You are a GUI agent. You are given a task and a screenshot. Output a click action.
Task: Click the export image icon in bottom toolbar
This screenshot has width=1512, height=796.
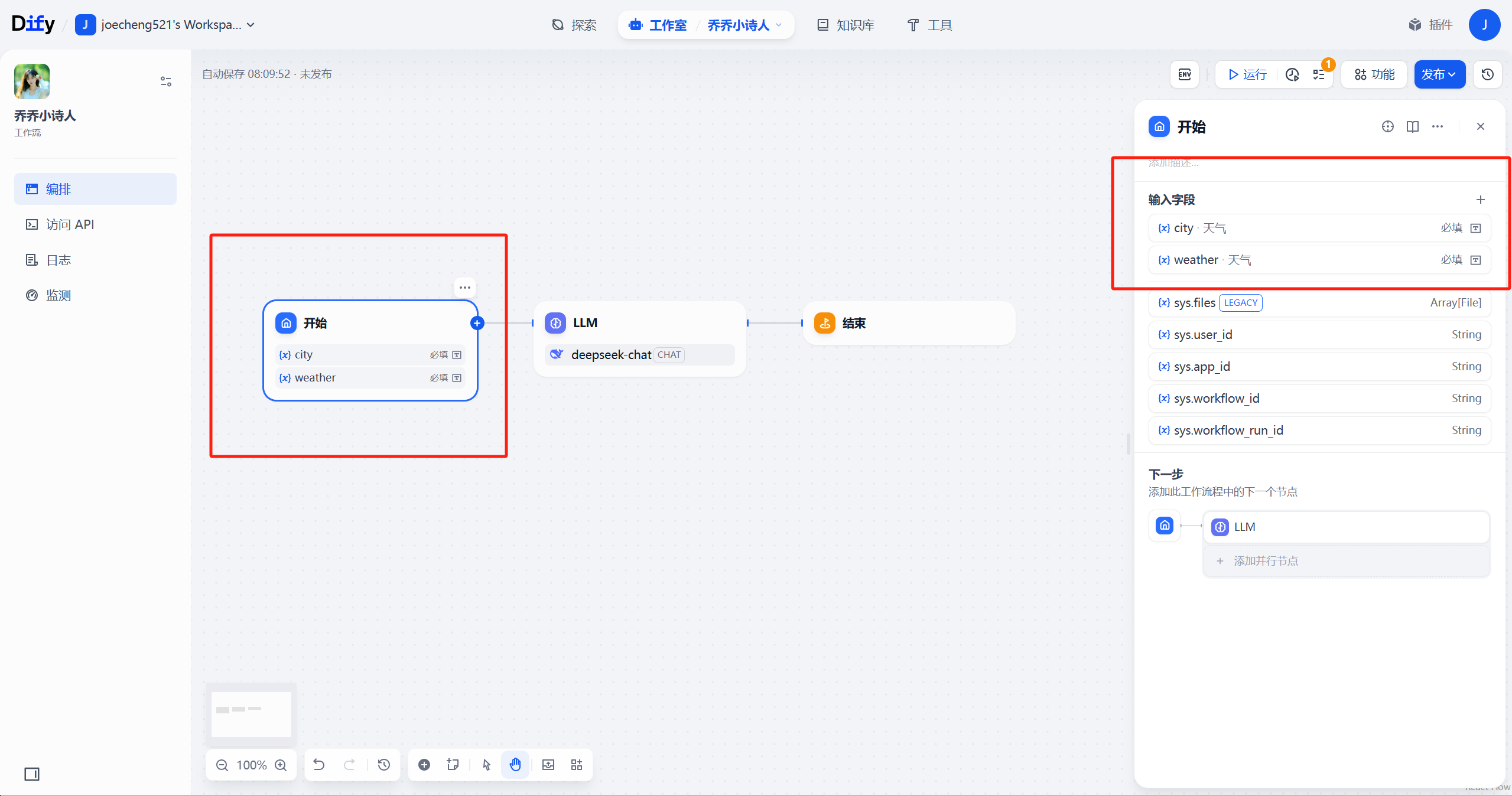(x=548, y=765)
